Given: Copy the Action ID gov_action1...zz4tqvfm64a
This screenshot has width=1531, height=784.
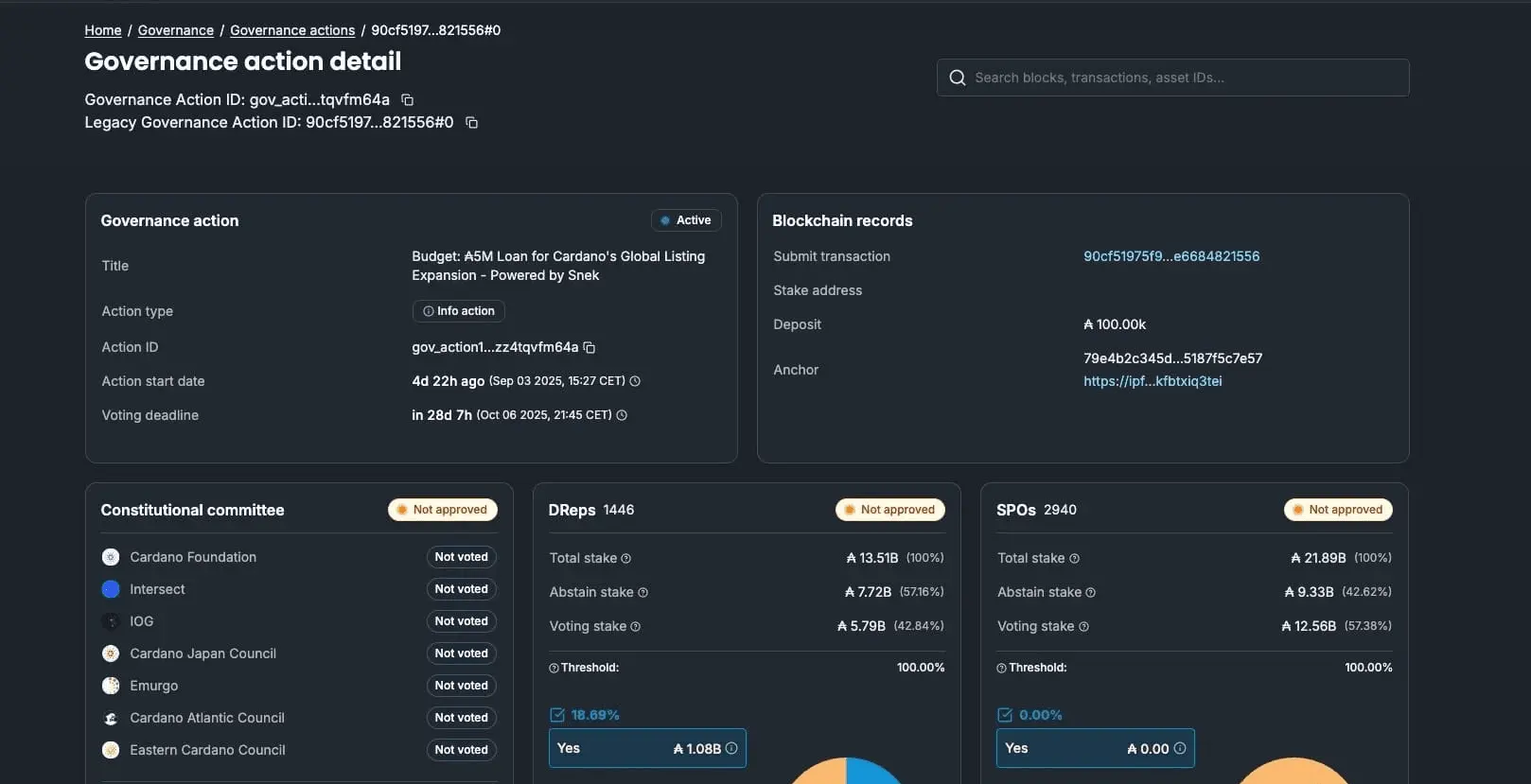Looking at the screenshot, I should [589, 347].
